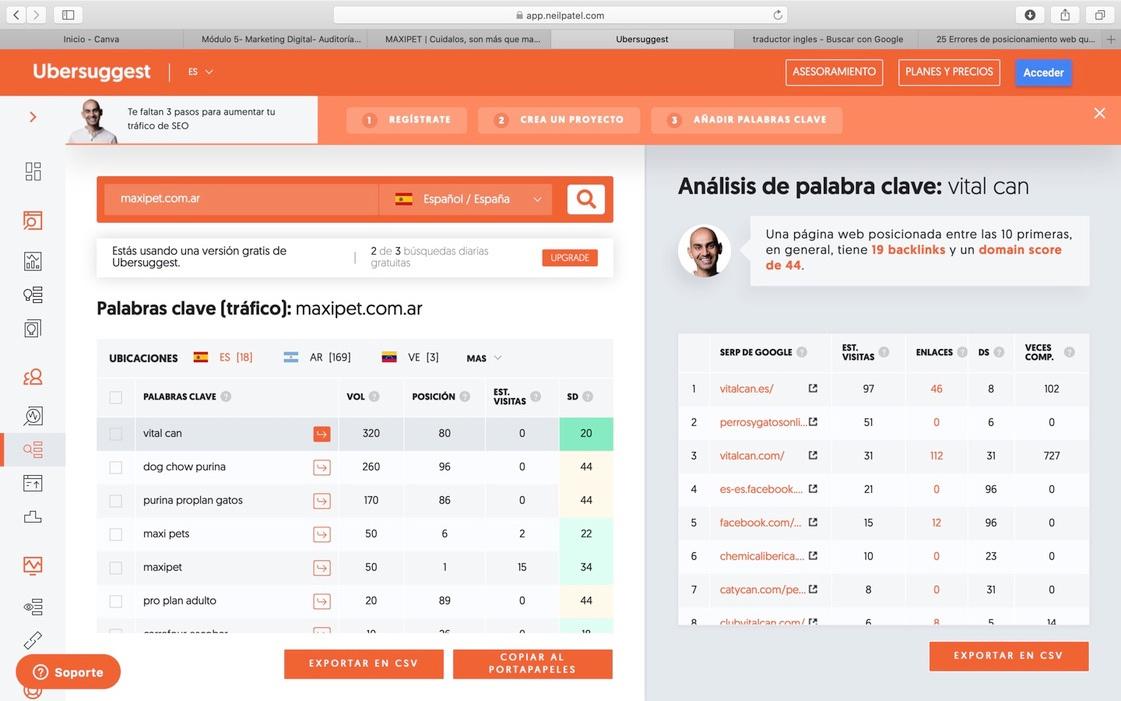The image size is (1121, 701).
Task: Click COPIAR AL PORTAPAPELES button
Action: point(533,664)
